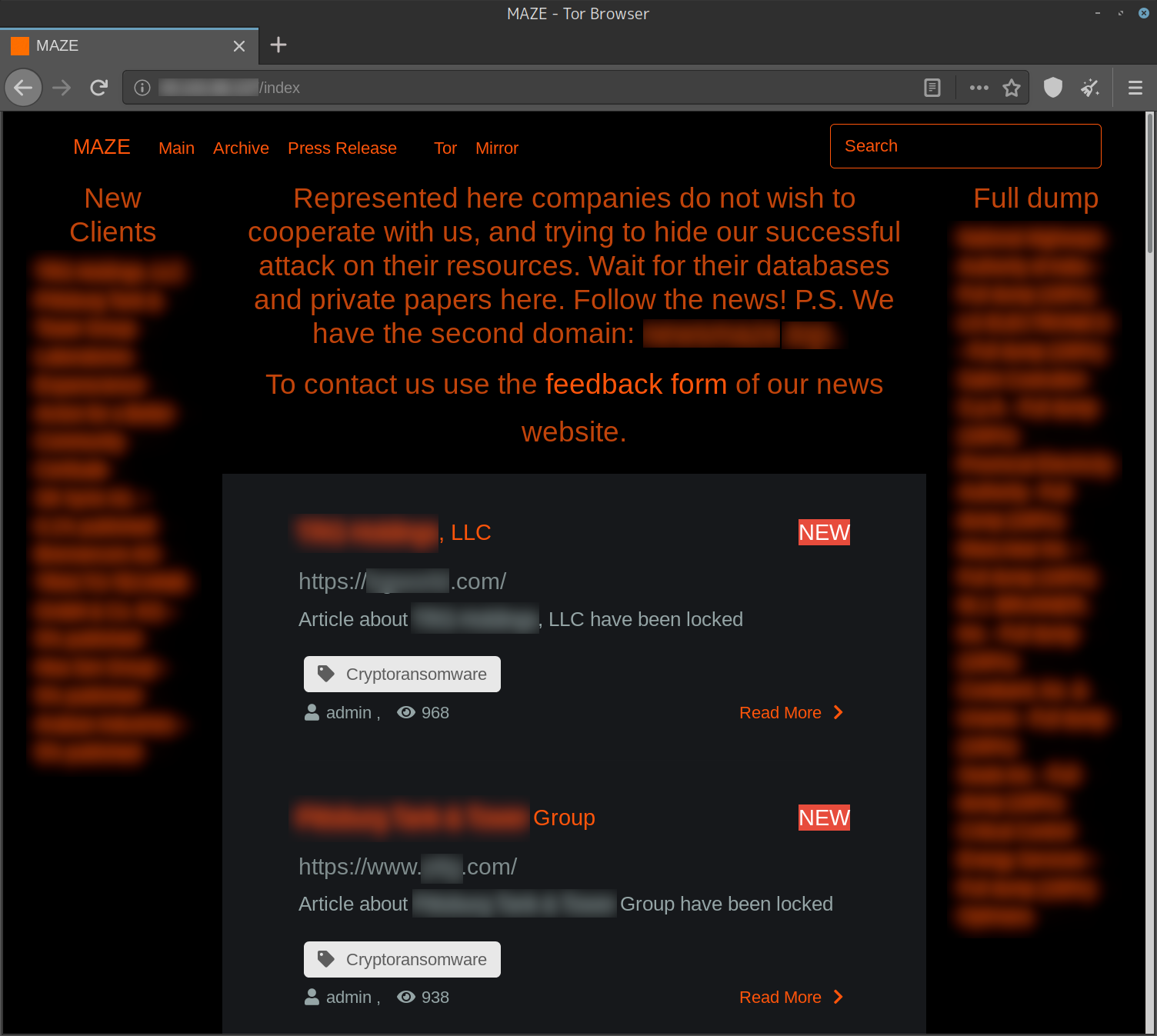Click the chevron next to first Read More
The width and height of the screenshot is (1157, 1036).
point(838,712)
